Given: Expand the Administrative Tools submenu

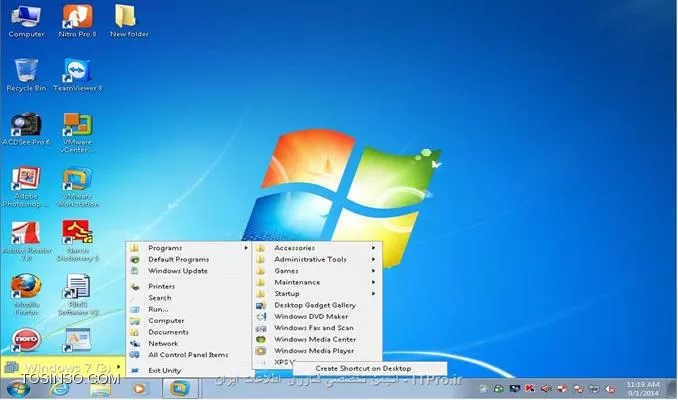Looking at the screenshot, I should (x=316, y=259).
